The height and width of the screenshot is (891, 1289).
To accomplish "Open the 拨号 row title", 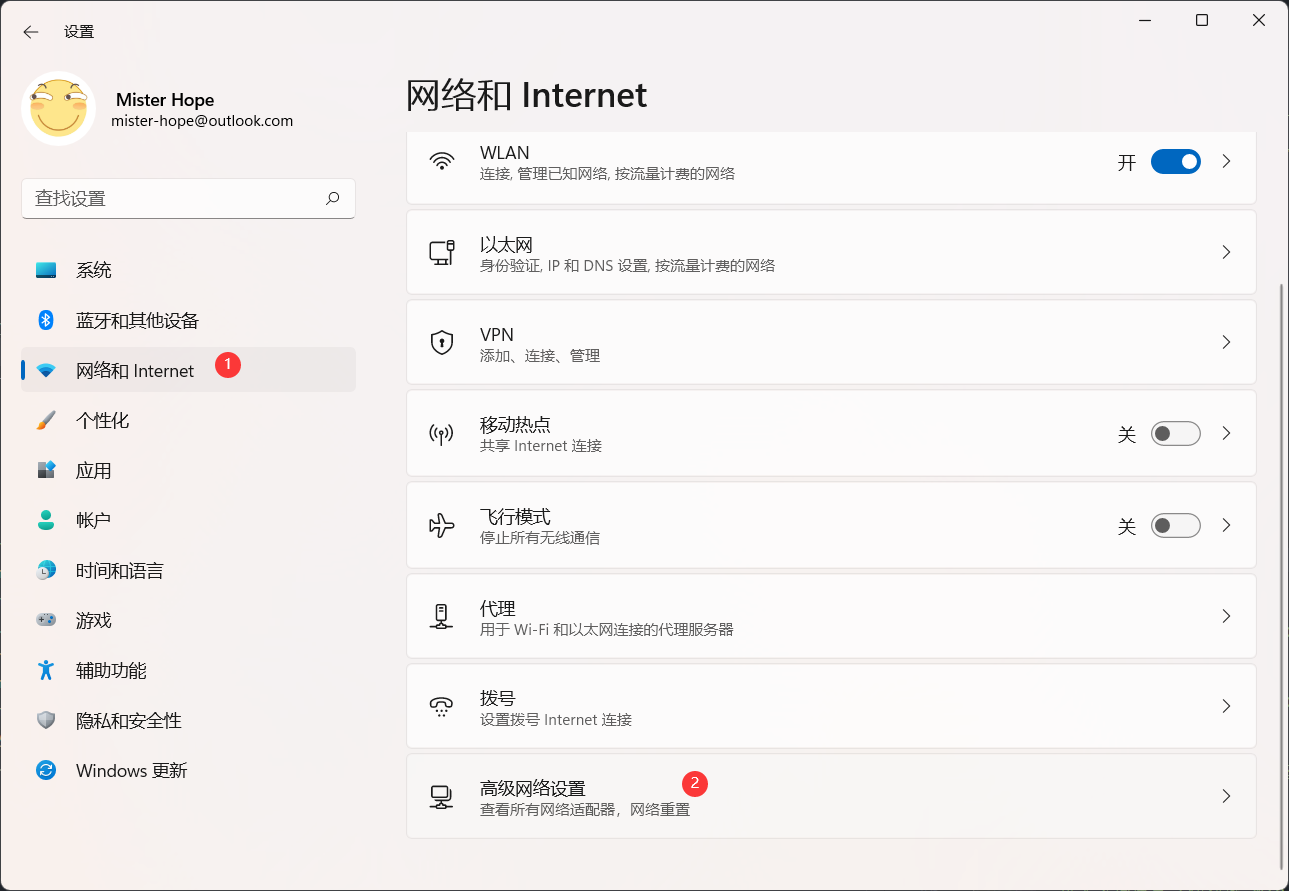I will 498,699.
